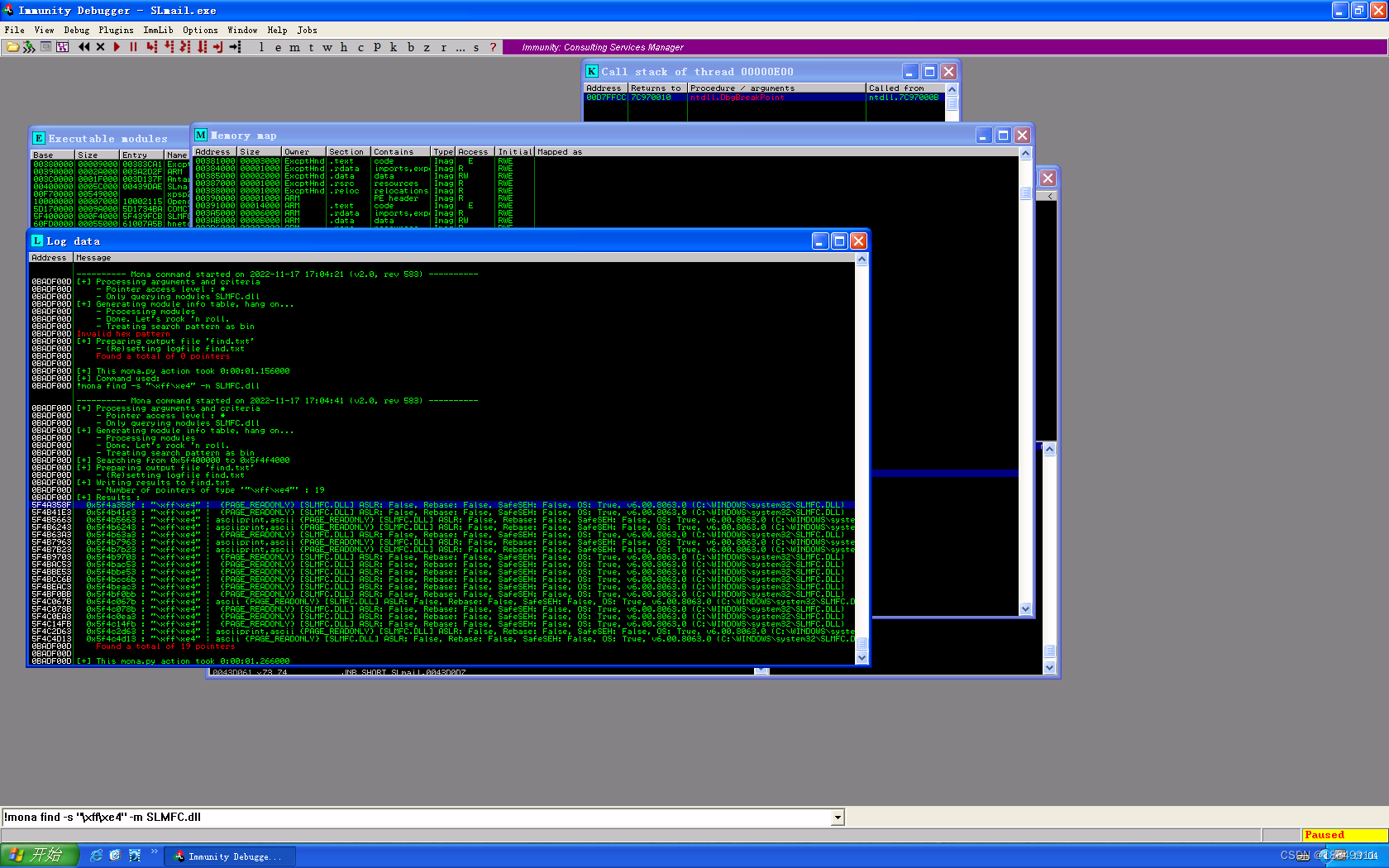The image size is (1389, 868).
Task: Show Executable modules via 'e' toolbar button
Action: pos(278,47)
